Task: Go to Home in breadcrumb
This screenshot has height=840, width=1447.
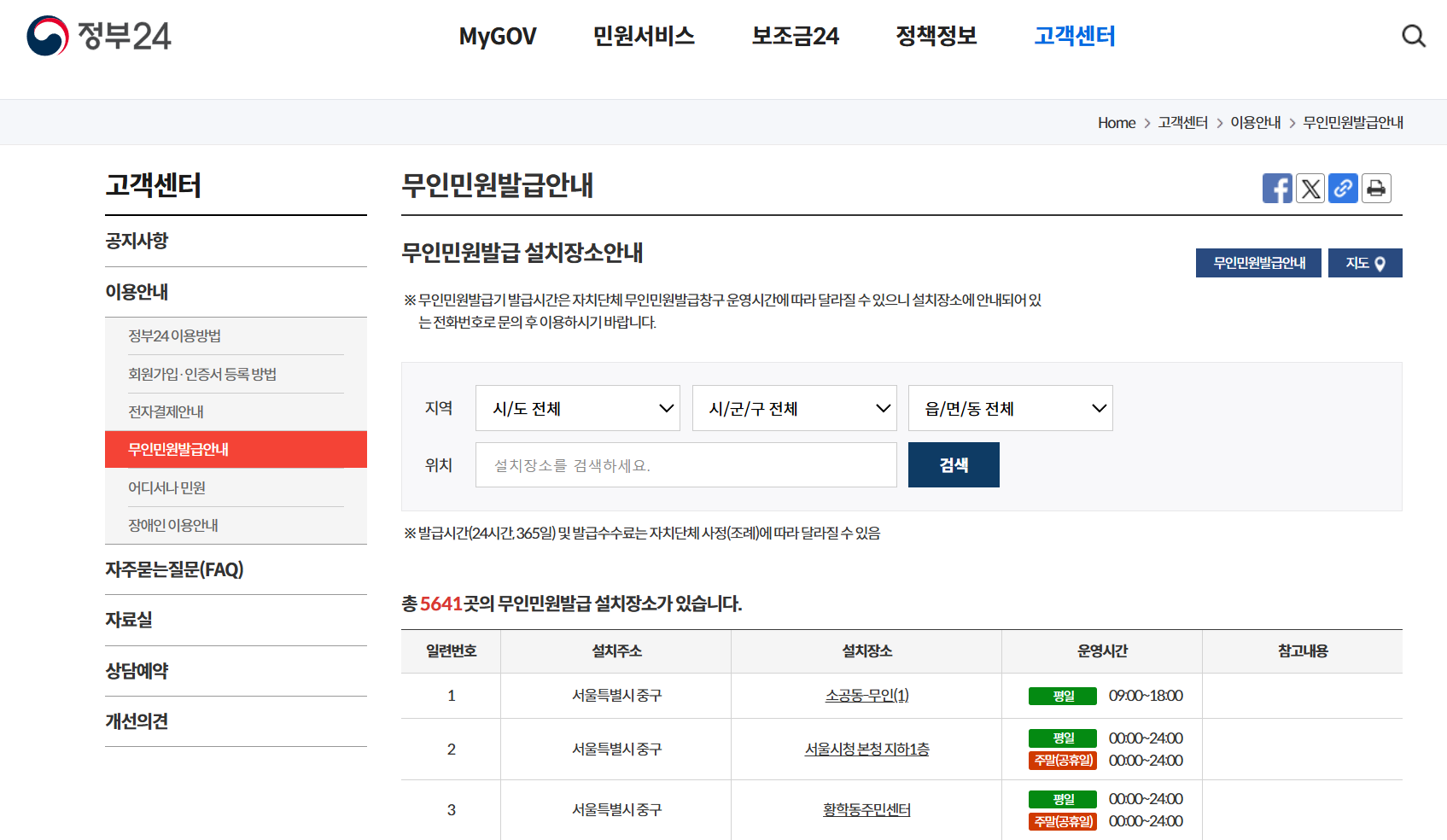Action: pos(1117,123)
